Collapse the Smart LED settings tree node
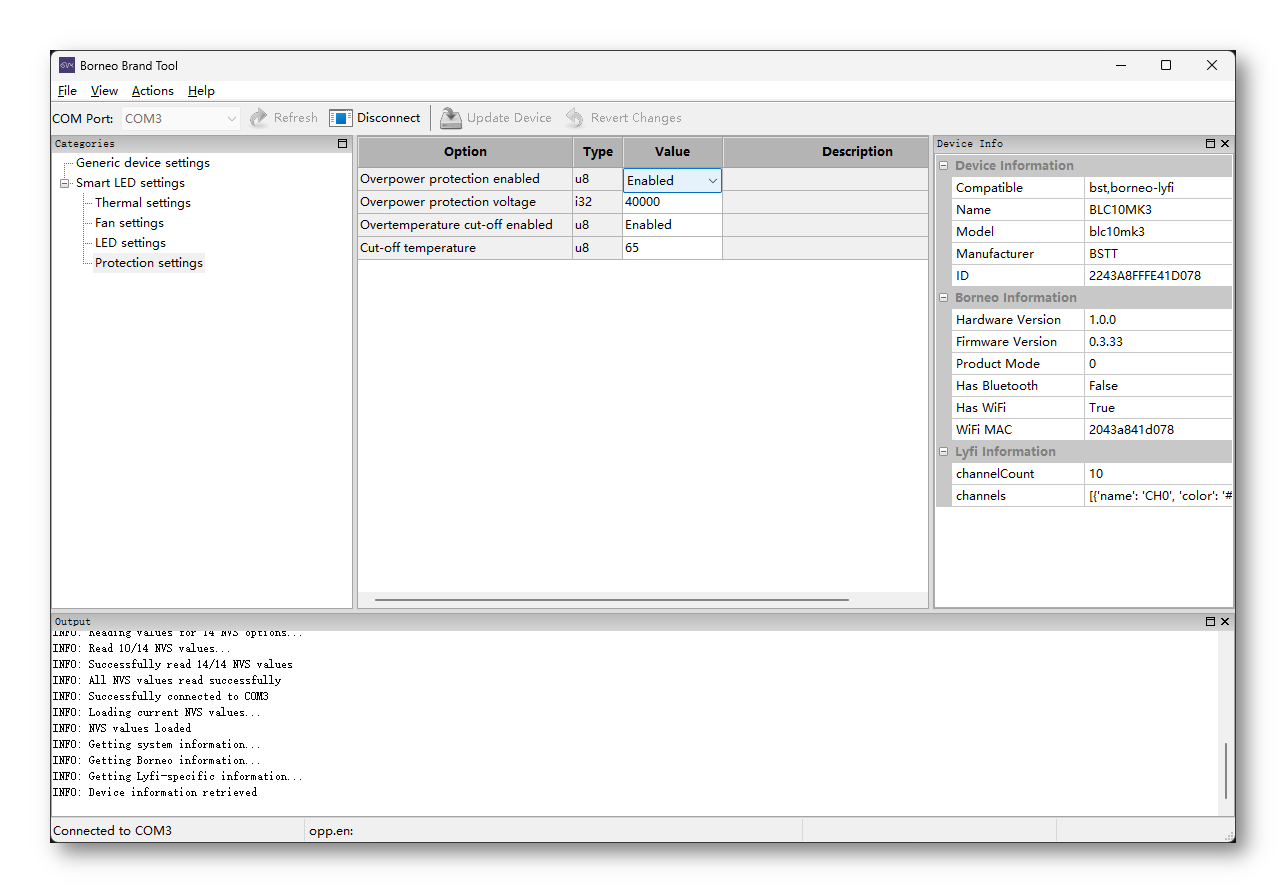Screen dimensions: 1286x893 click(65, 183)
